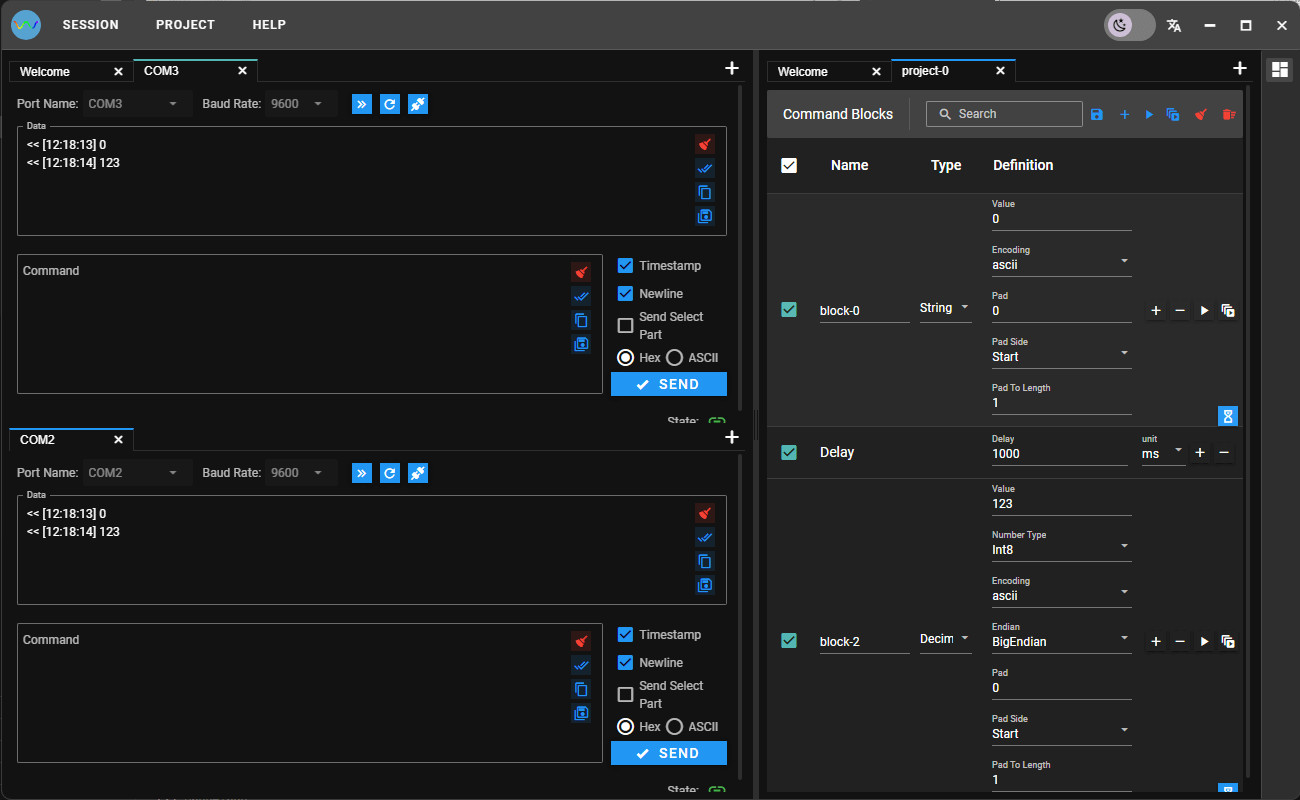Switch to the Welcome tab in right pane
Image resolution: width=1300 pixels, height=800 pixels.
click(803, 72)
